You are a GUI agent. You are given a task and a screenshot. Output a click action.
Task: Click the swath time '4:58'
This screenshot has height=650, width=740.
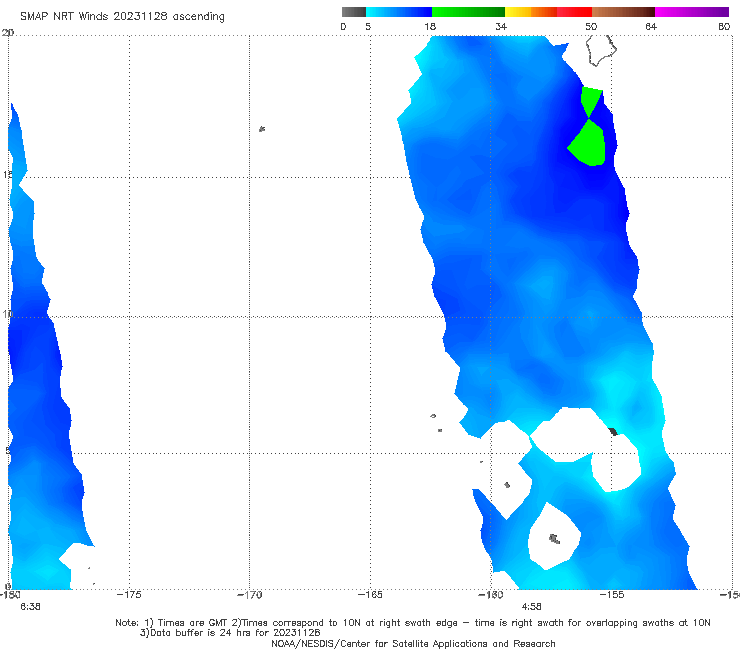[x=531, y=607]
